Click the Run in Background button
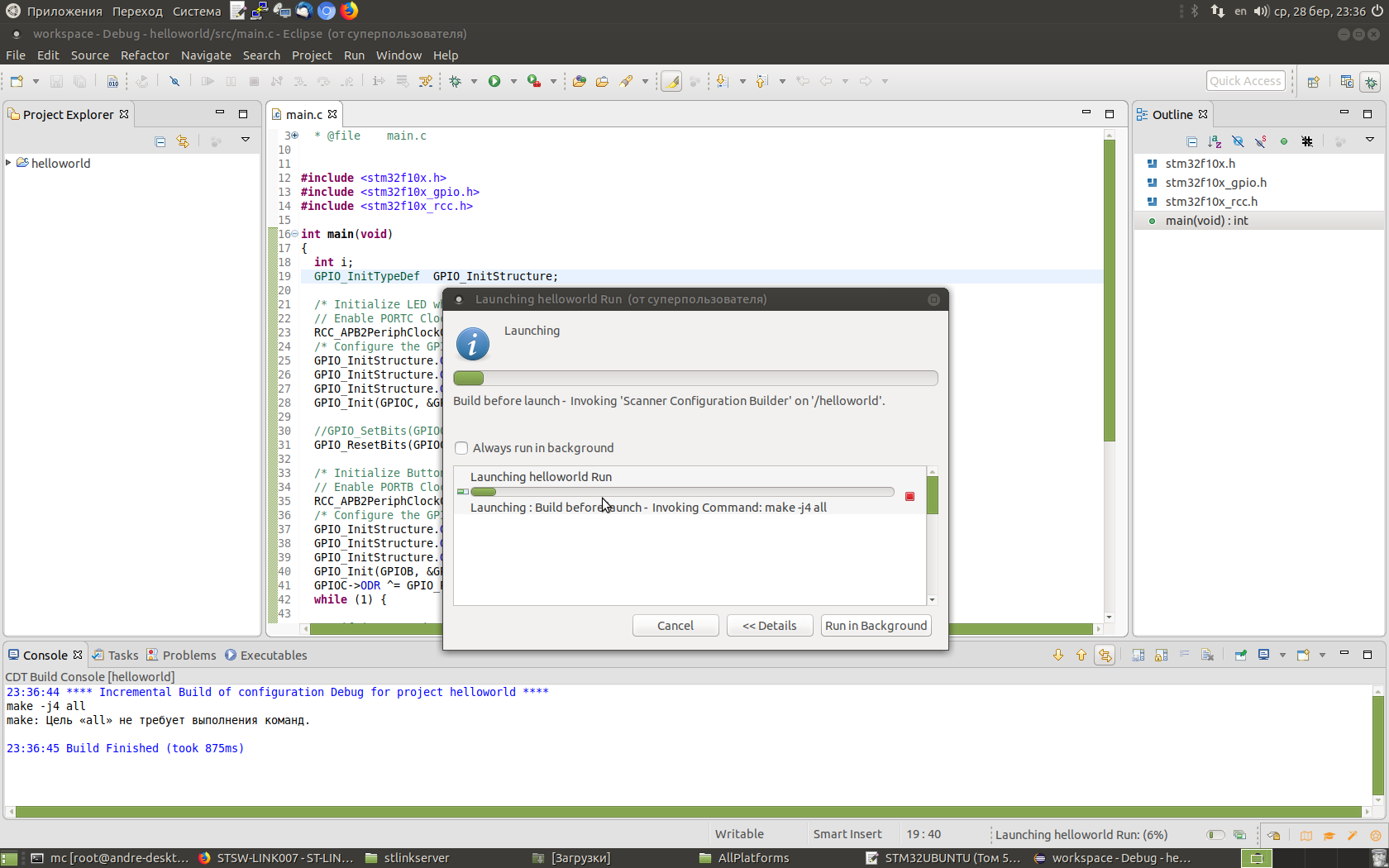This screenshot has height=868, width=1389. 876,626
